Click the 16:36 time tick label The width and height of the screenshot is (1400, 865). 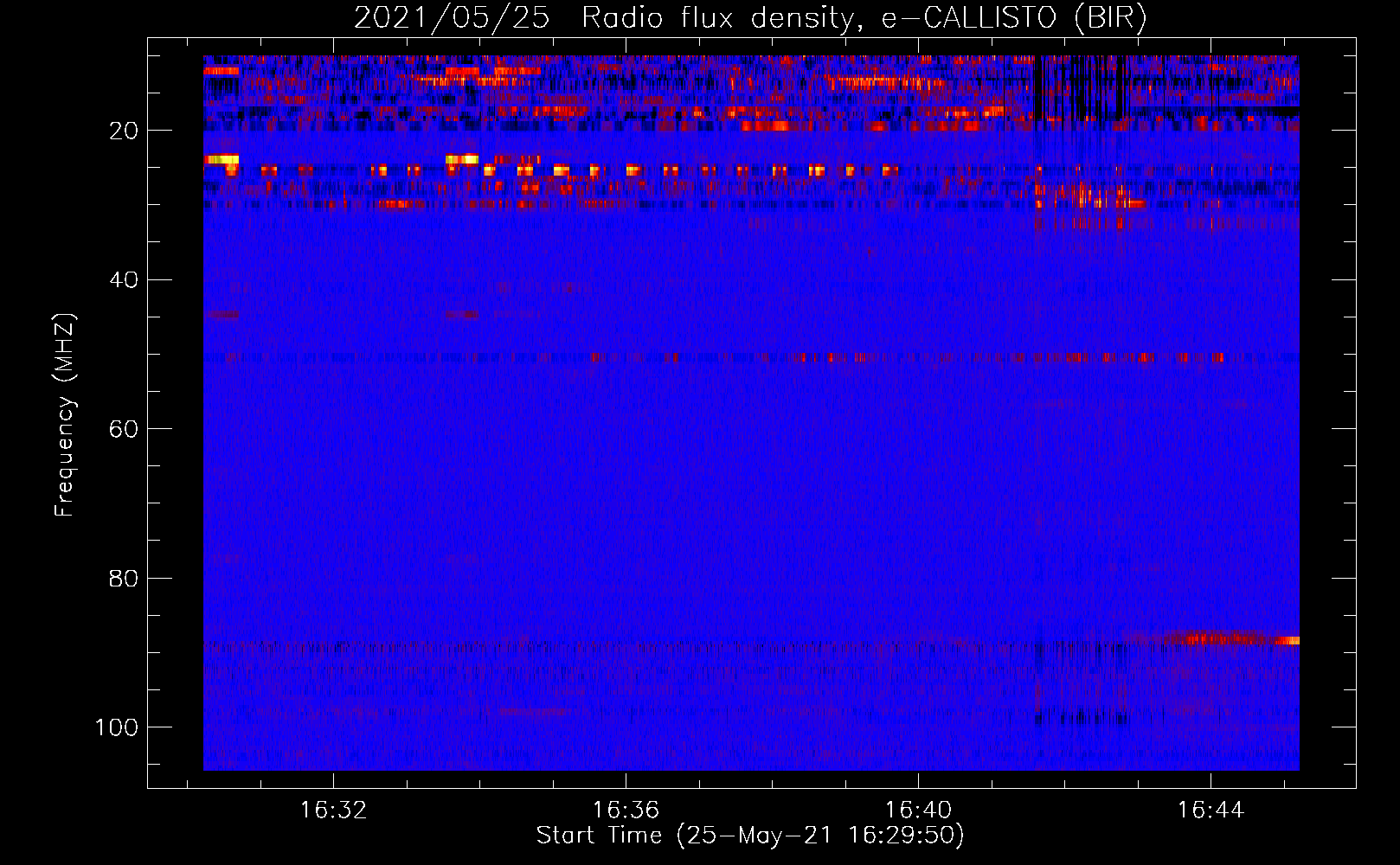click(626, 810)
